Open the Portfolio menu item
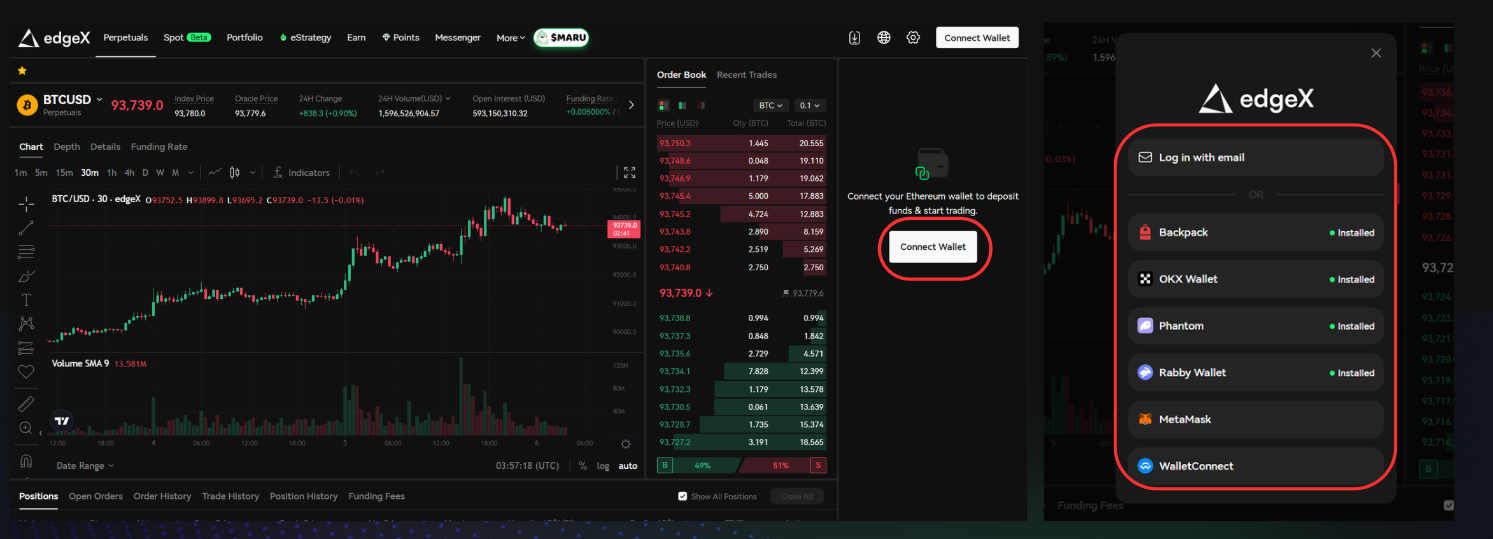 tap(244, 37)
